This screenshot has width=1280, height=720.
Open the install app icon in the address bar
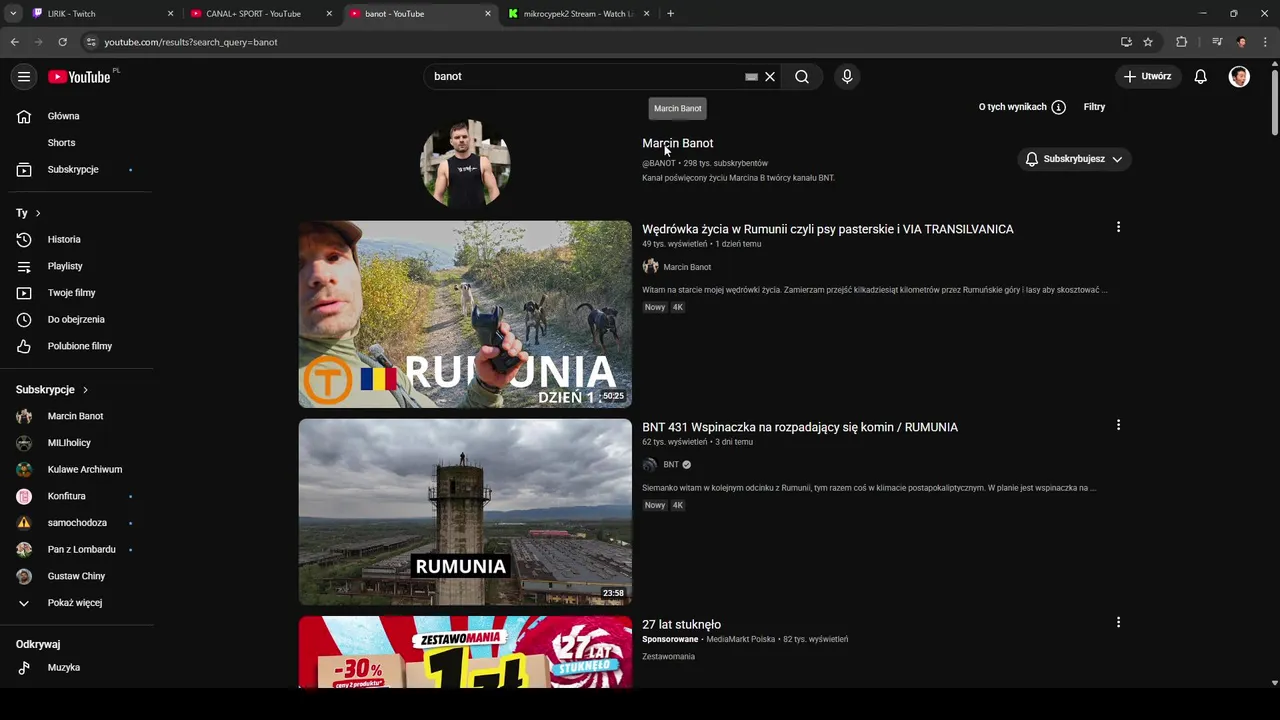[1126, 42]
